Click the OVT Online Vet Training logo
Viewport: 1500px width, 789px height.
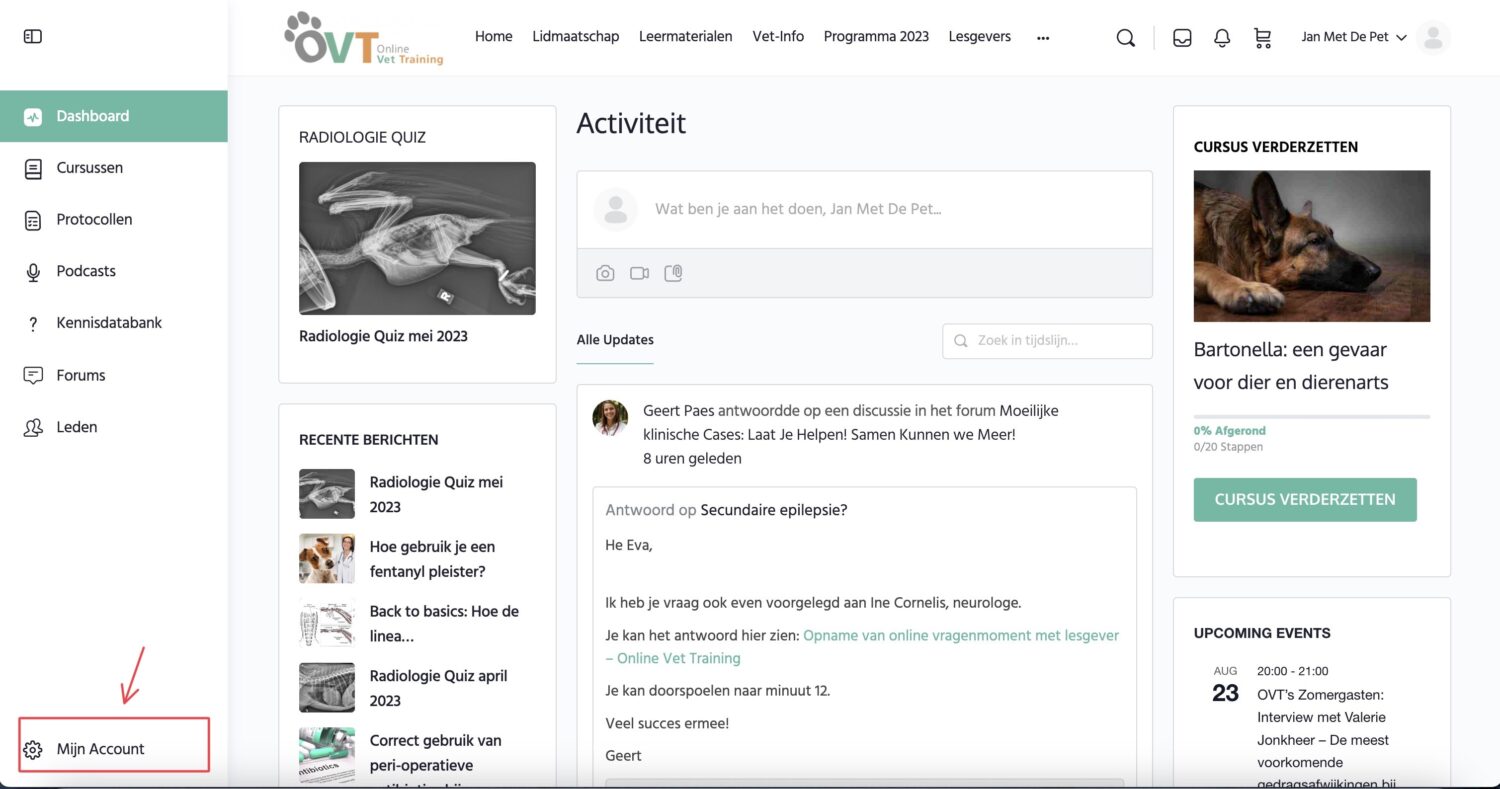point(364,39)
